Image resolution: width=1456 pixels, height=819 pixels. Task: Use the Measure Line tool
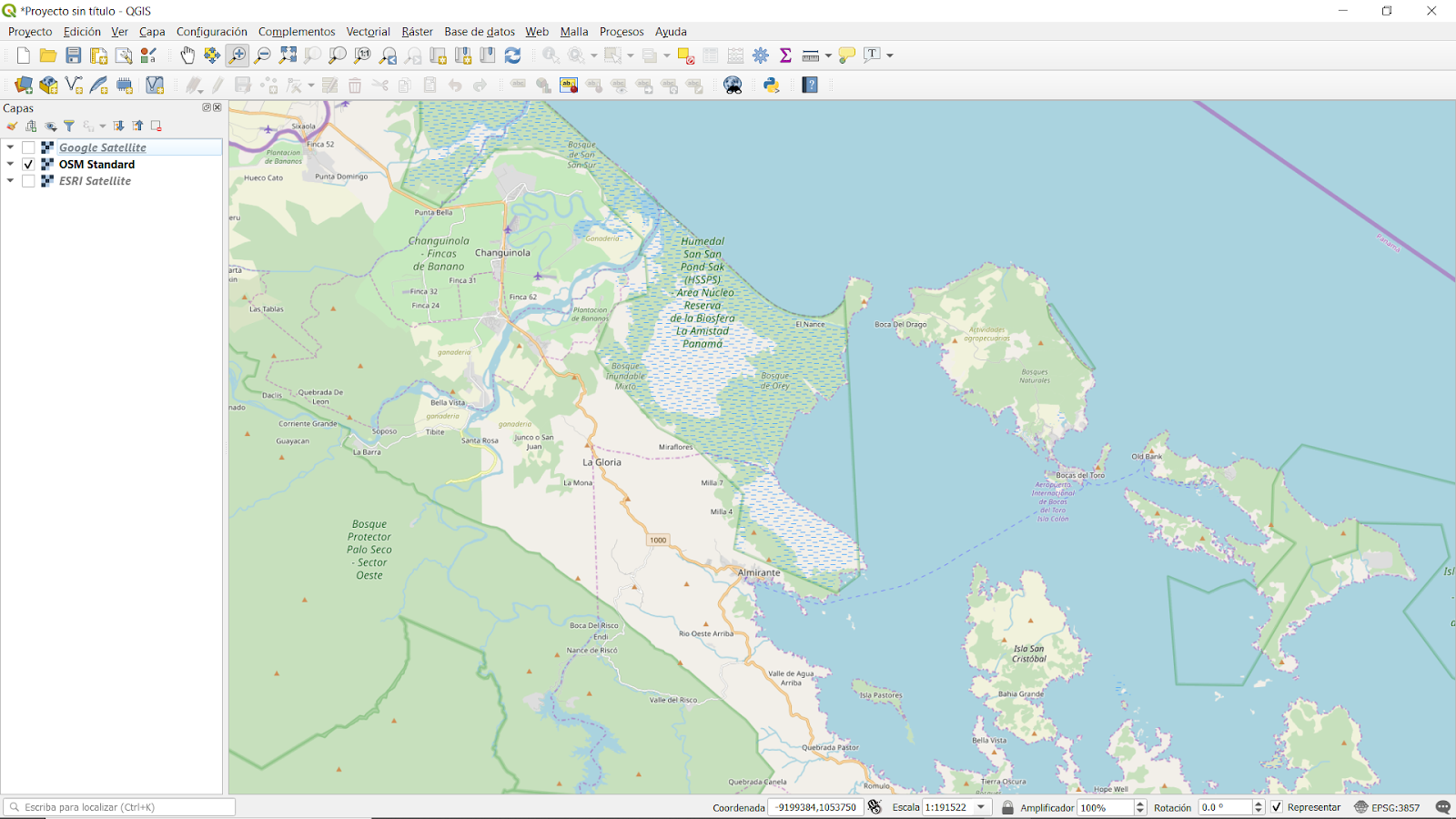(x=810, y=55)
